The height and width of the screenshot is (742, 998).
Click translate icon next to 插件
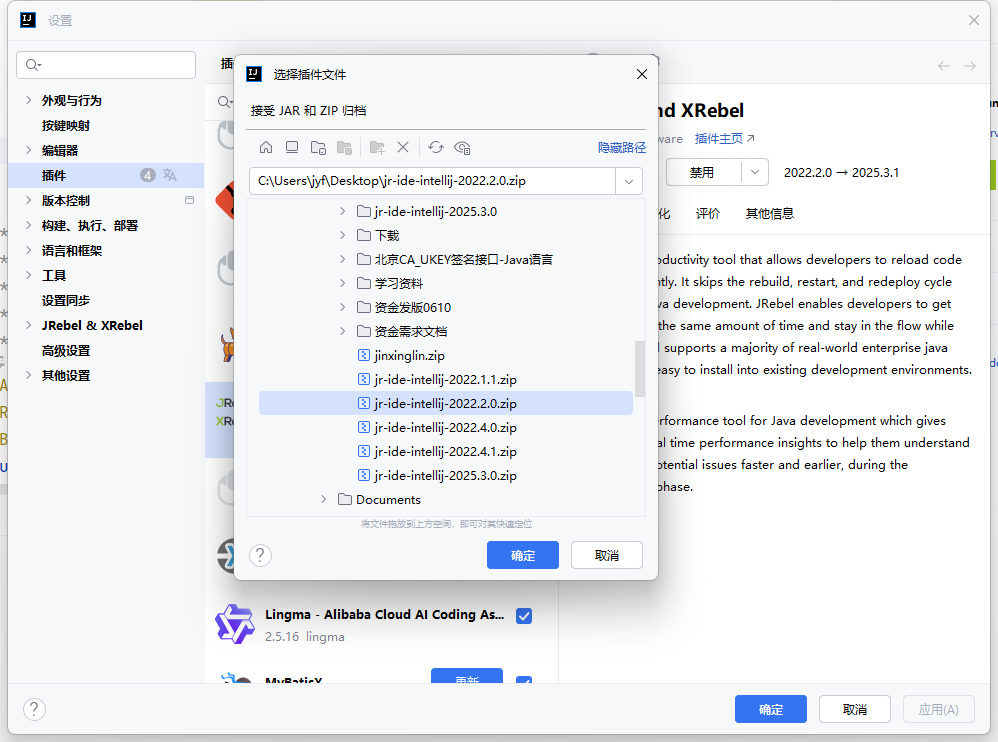[x=170, y=175]
